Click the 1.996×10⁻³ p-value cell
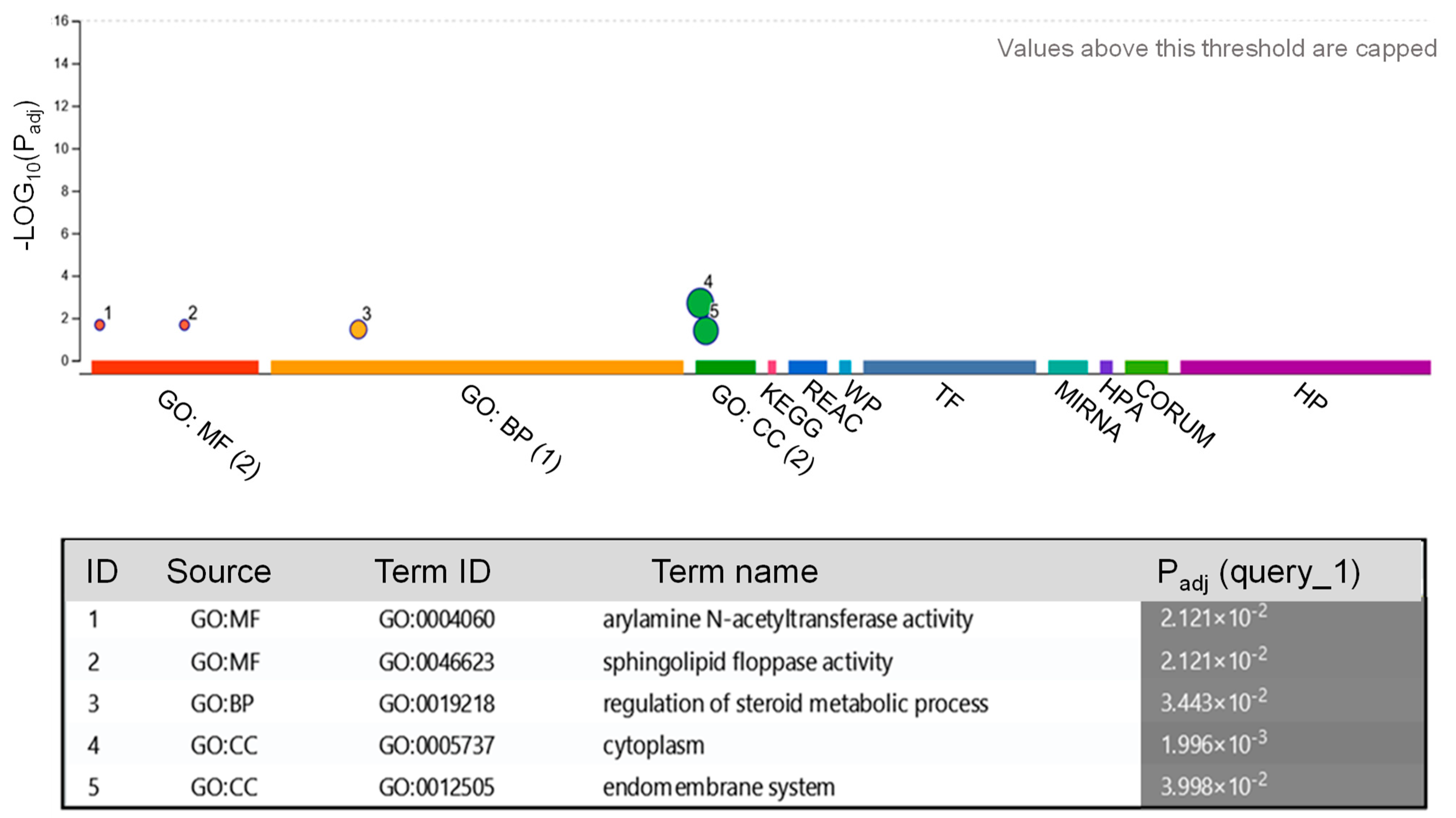 (x=1213, y=745)
